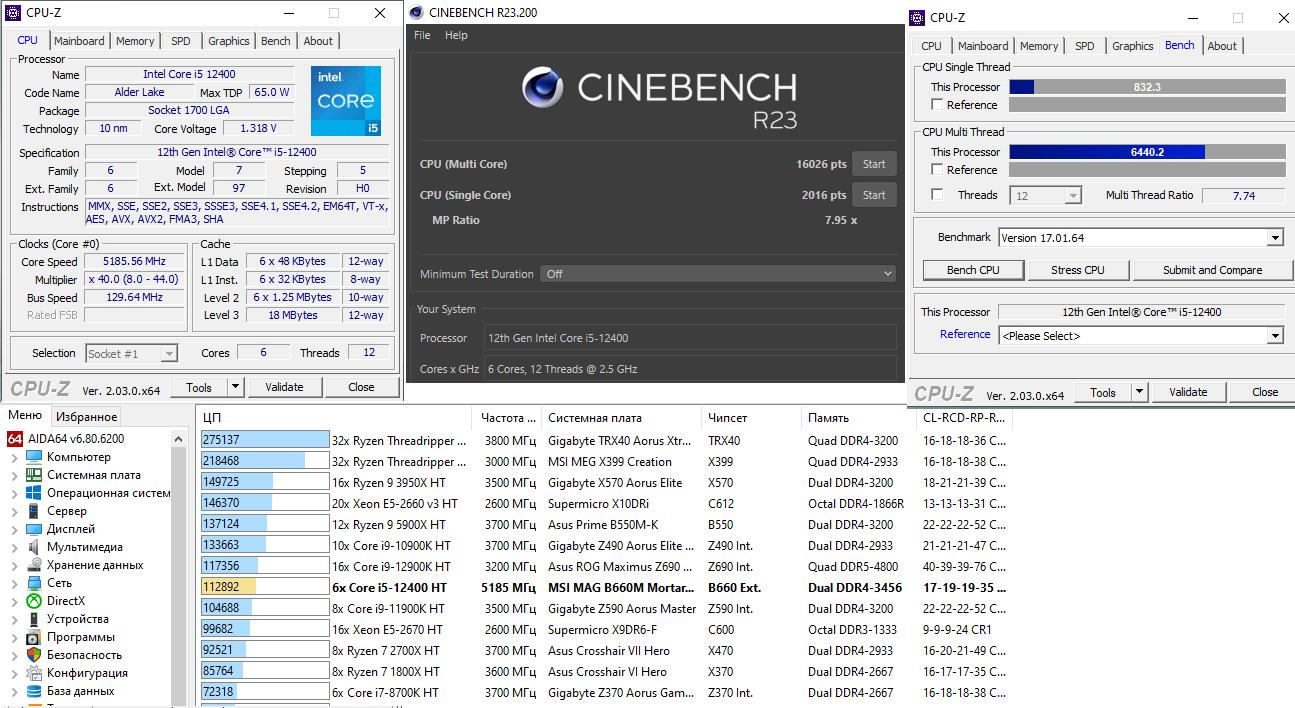Click the Мультимедиа speaker icon
This screenshot has height=708, width=1295.
34,547
